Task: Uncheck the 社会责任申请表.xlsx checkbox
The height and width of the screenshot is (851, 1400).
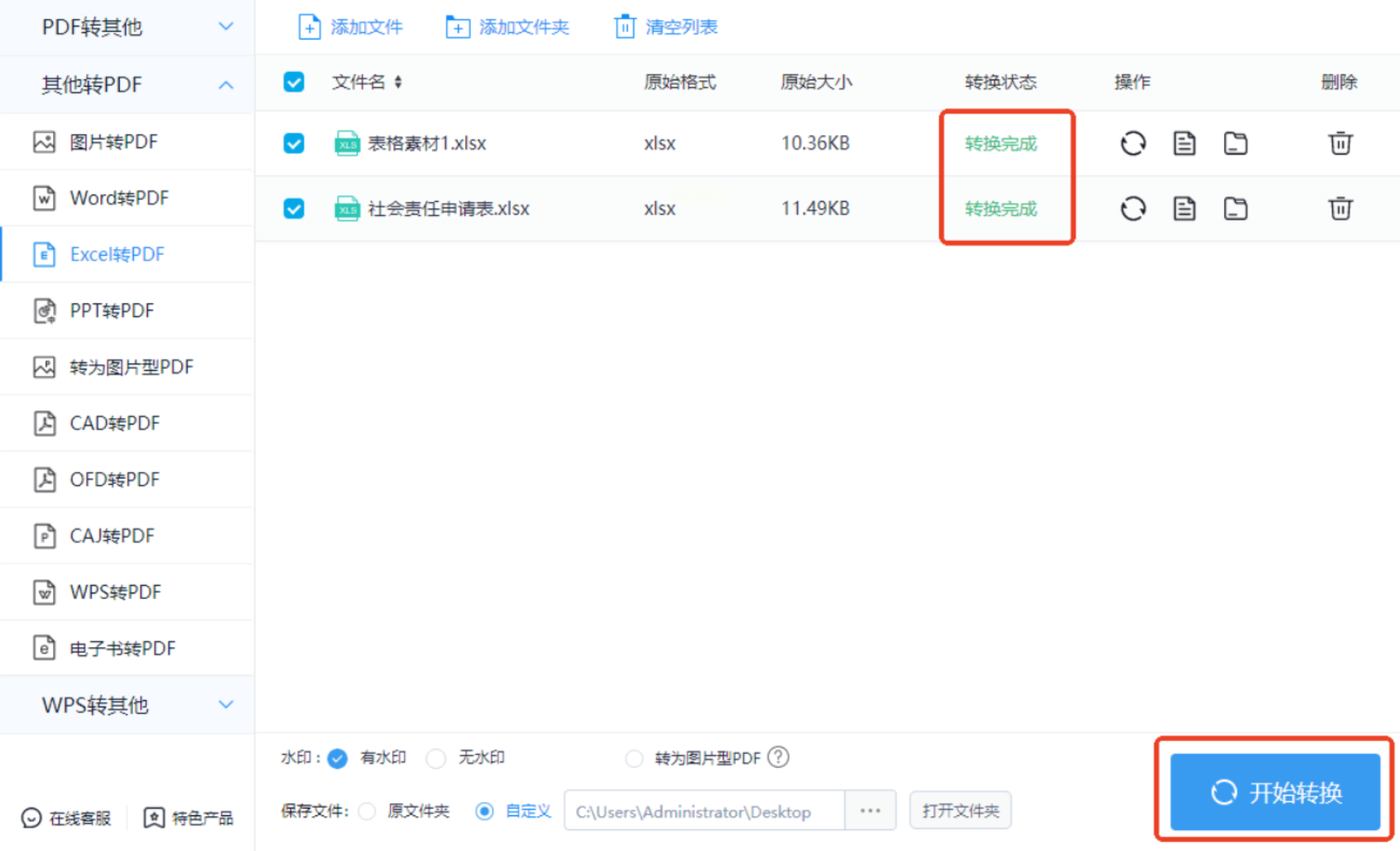Action: (293, 209)
